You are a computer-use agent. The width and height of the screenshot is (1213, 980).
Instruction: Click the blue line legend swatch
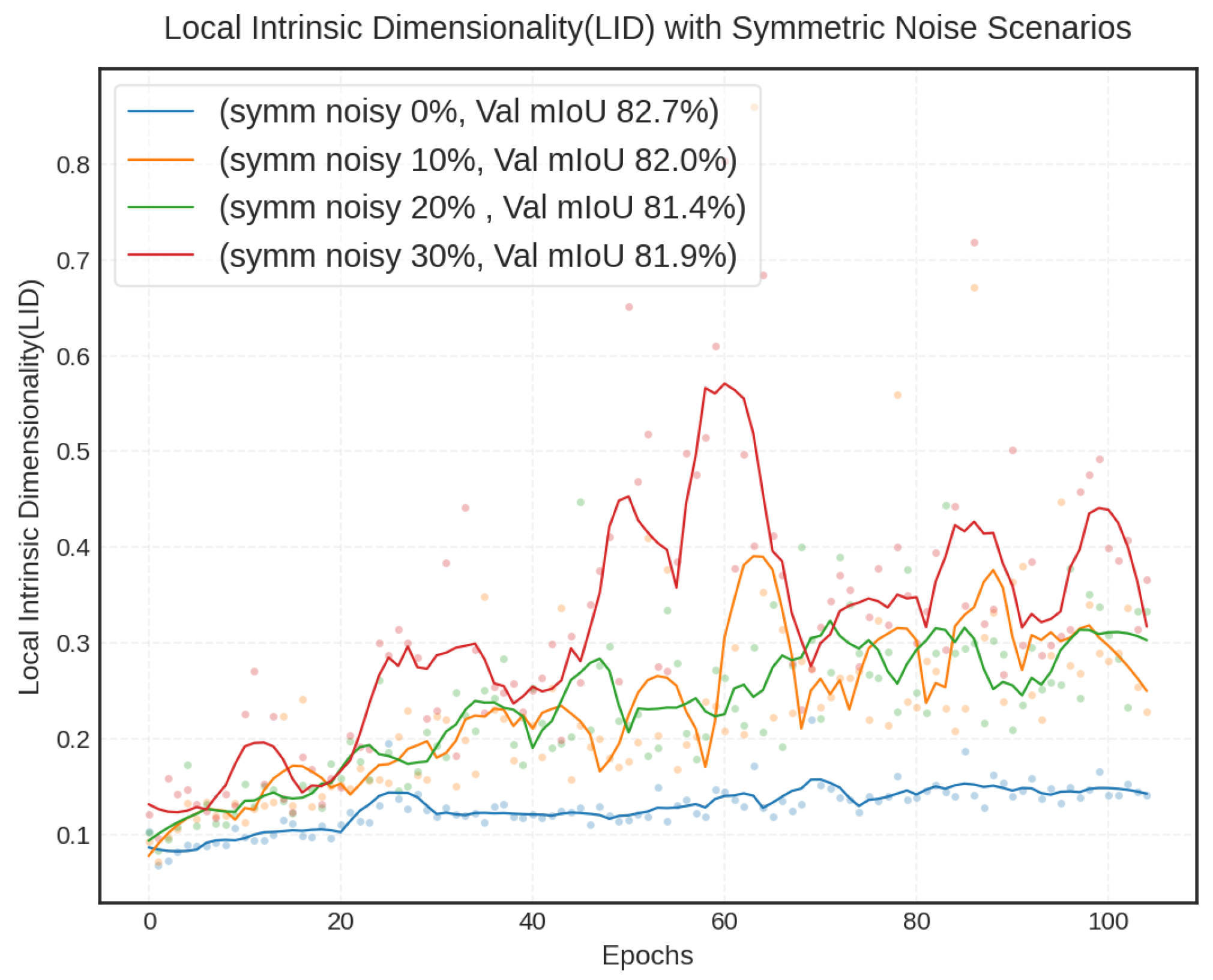pyautogui.click(x=160, y=112)
